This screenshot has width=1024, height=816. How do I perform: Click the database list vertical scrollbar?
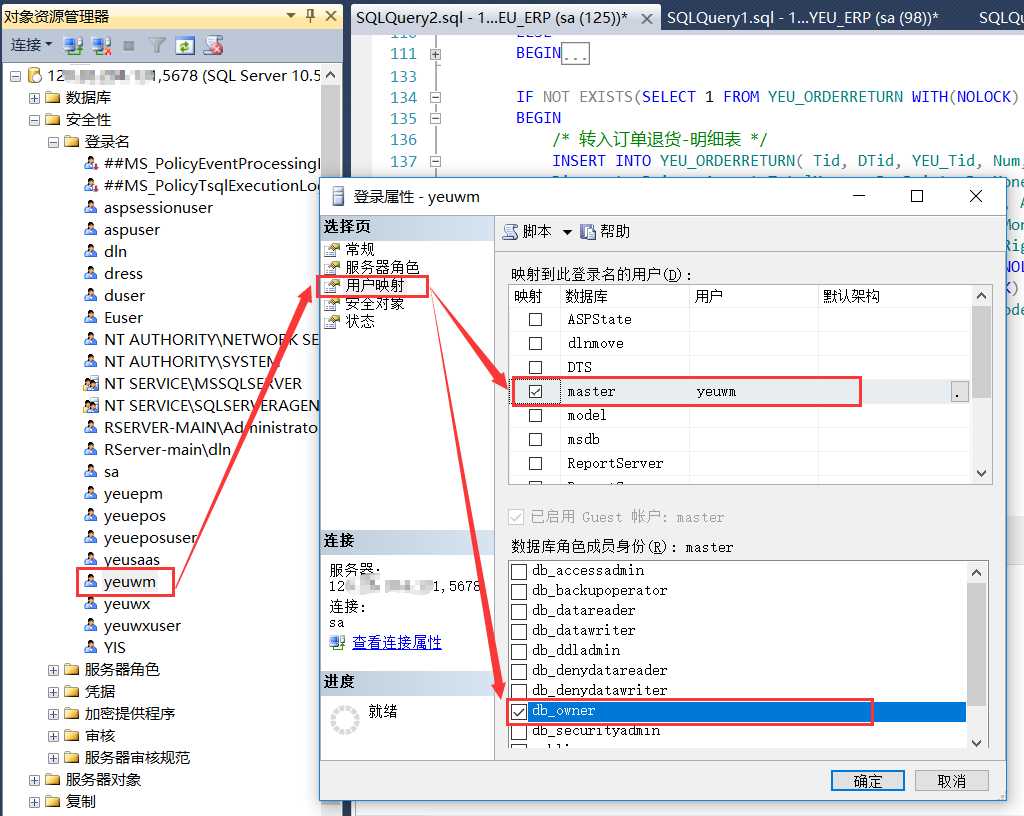[981, 385]
